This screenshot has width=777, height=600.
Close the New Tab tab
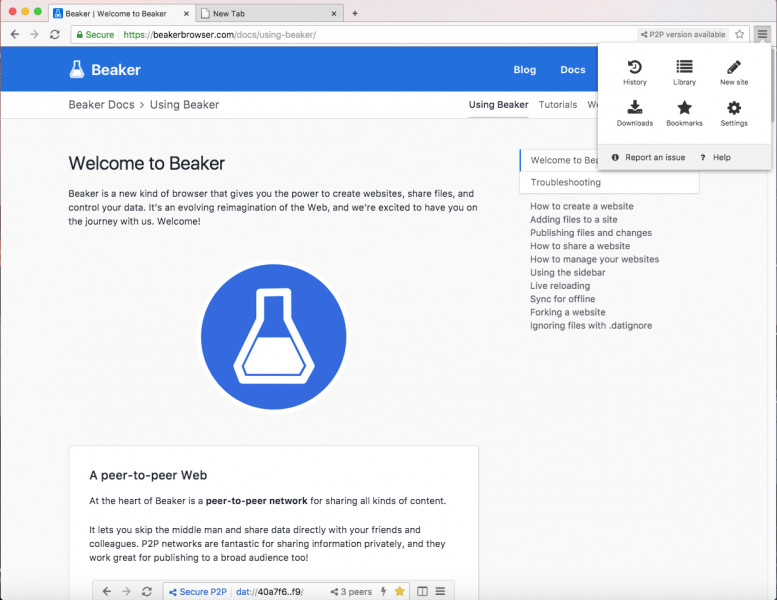pyautogui.click(x=334, y=14)
